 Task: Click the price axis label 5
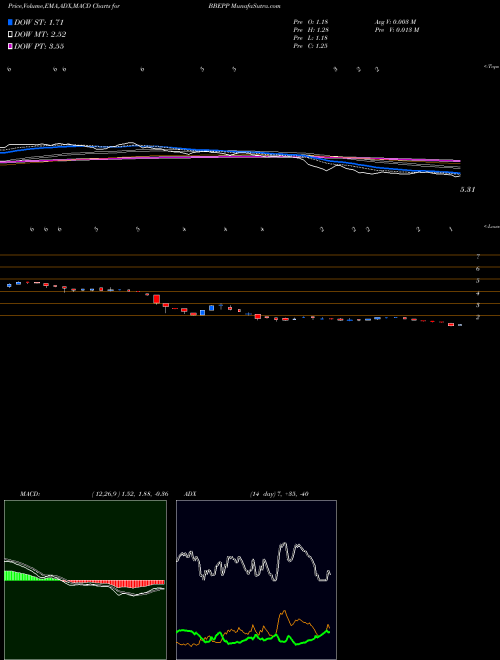[478, 281]
